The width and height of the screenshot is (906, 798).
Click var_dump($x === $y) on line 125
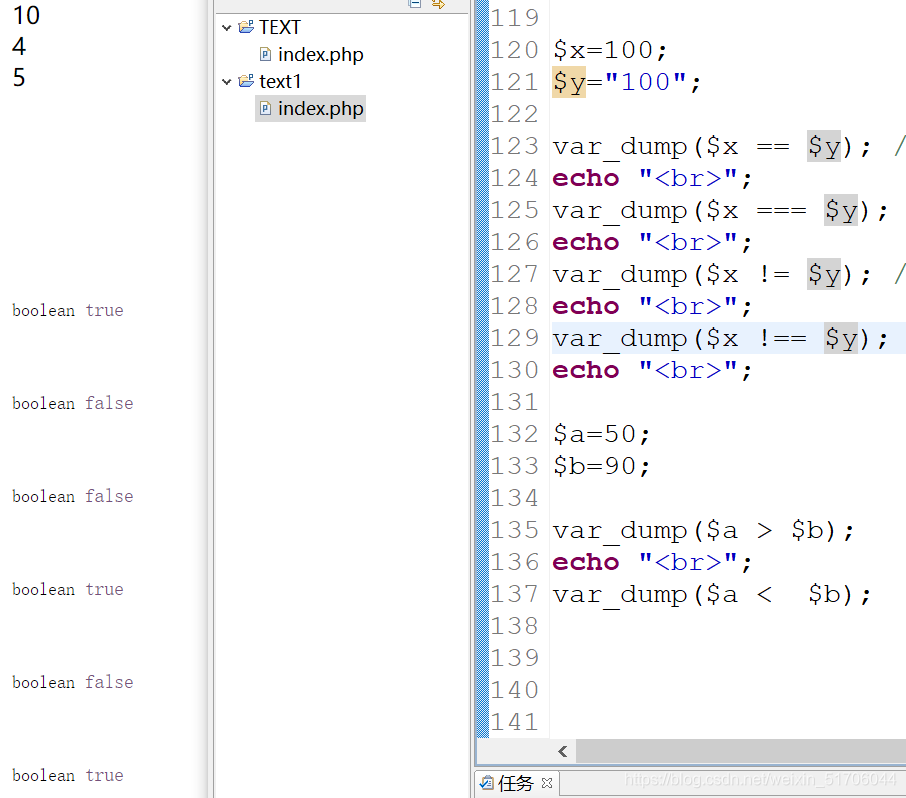pos(720,210)
